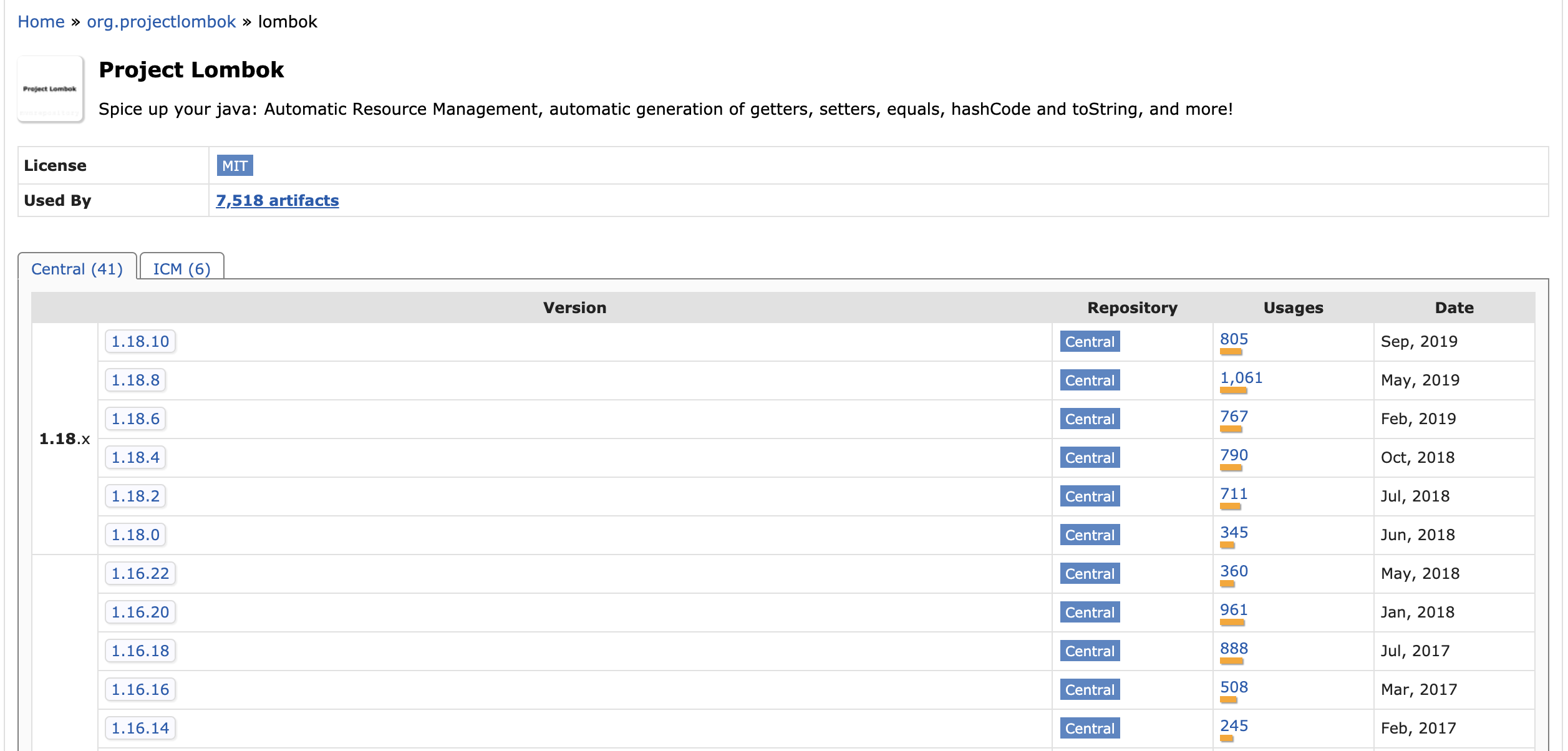The width and height of the screenshot is (1568, 751).
Task: Select version 1.18.0
Action: click(135, 535)
